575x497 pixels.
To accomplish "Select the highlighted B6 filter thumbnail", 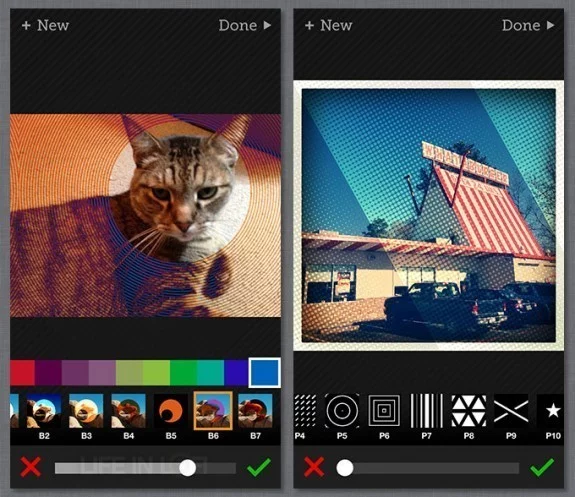I will coord(213,411).
